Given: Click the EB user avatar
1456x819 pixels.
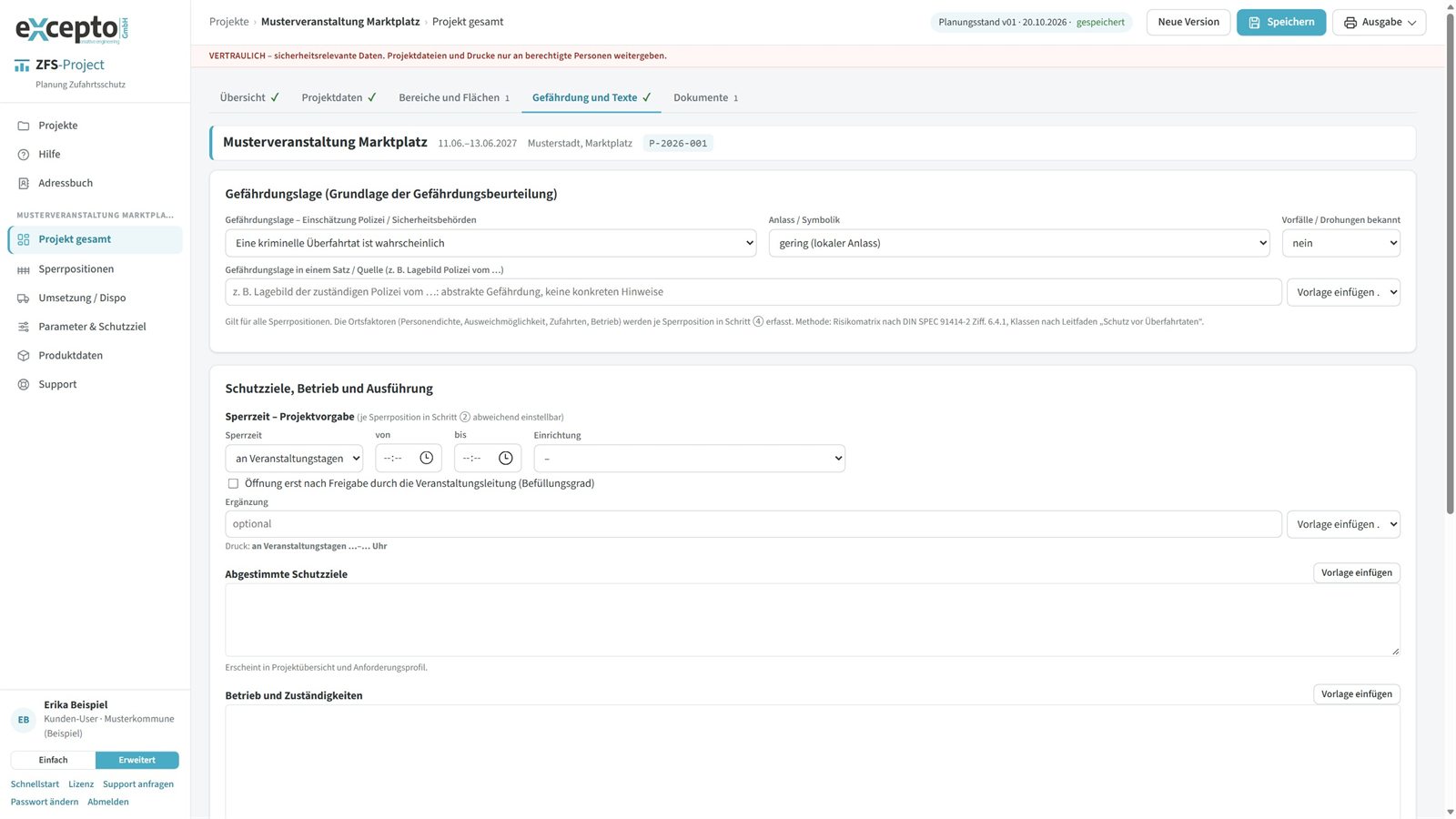Looking at the screenshot, I should pos(24,720).
